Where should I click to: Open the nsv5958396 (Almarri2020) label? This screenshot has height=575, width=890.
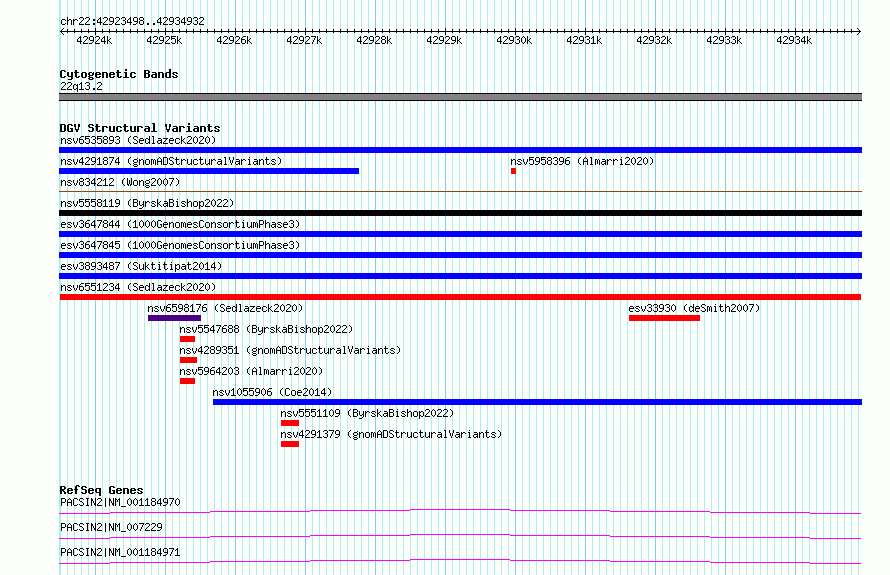tap(582, 161)
